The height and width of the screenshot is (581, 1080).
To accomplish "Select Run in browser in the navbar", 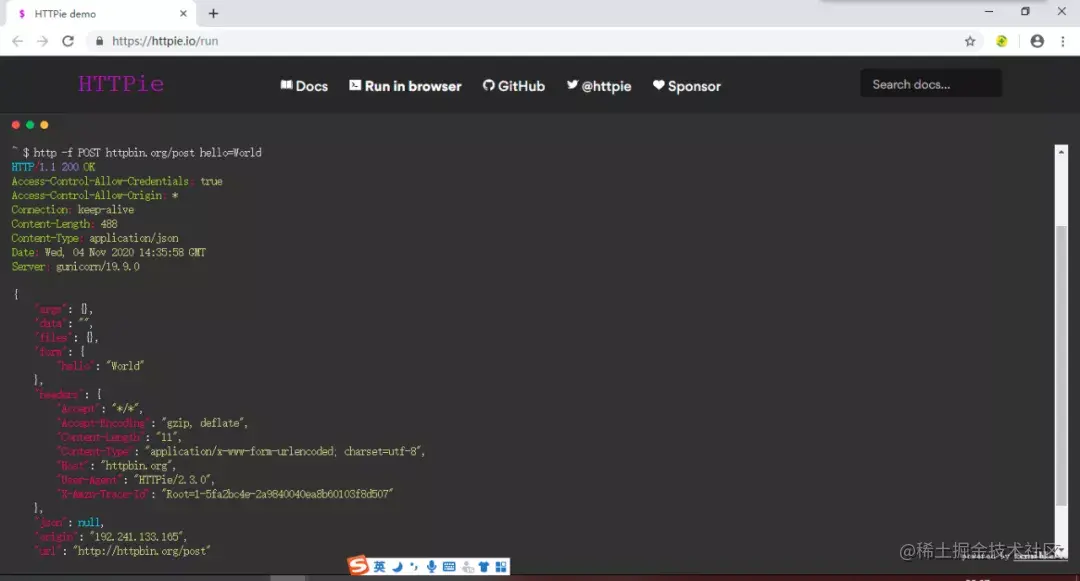I will 405,86.
